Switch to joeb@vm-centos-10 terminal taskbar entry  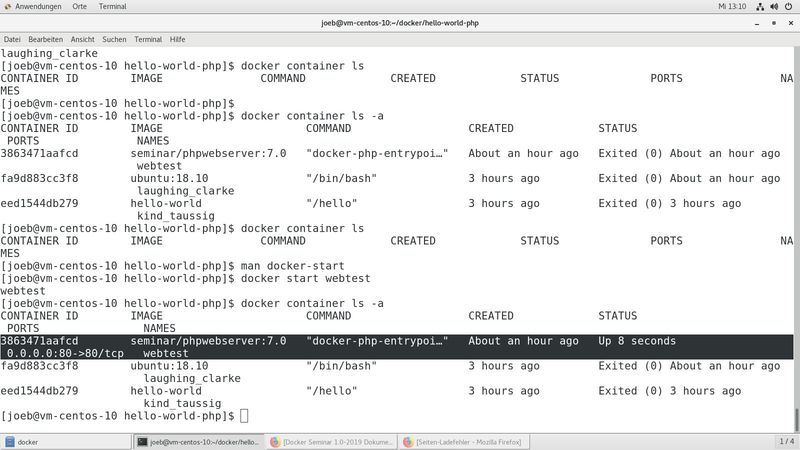[198, 442]
